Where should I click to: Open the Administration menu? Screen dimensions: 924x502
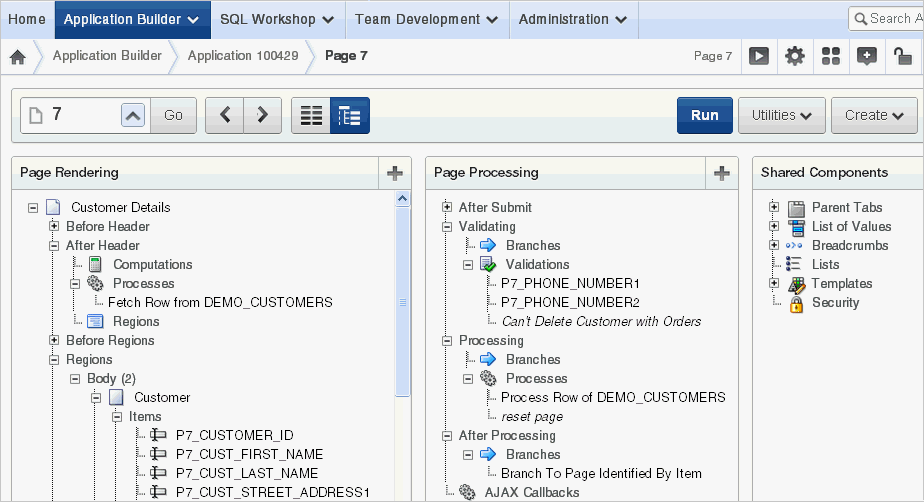click(x=573, y=19)
